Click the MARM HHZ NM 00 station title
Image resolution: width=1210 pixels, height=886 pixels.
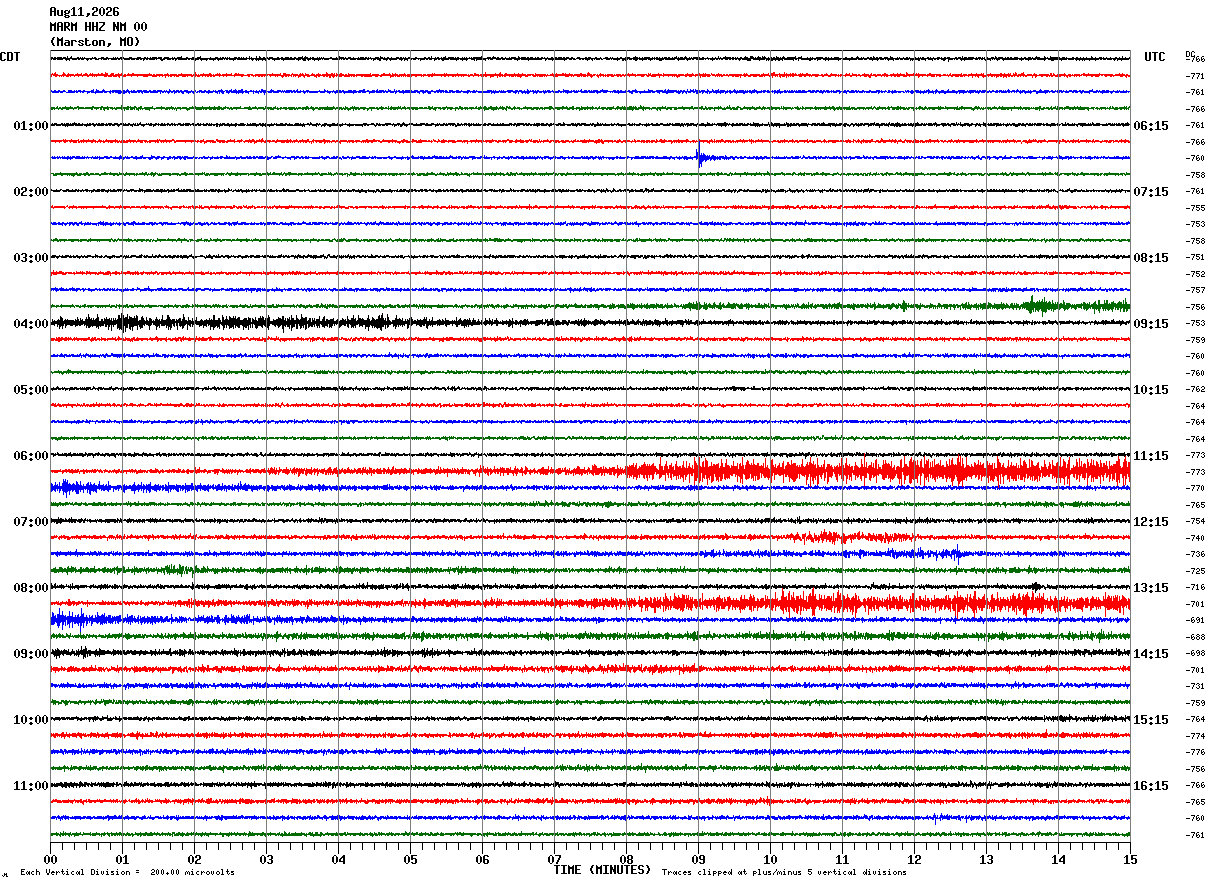(98, 27)
